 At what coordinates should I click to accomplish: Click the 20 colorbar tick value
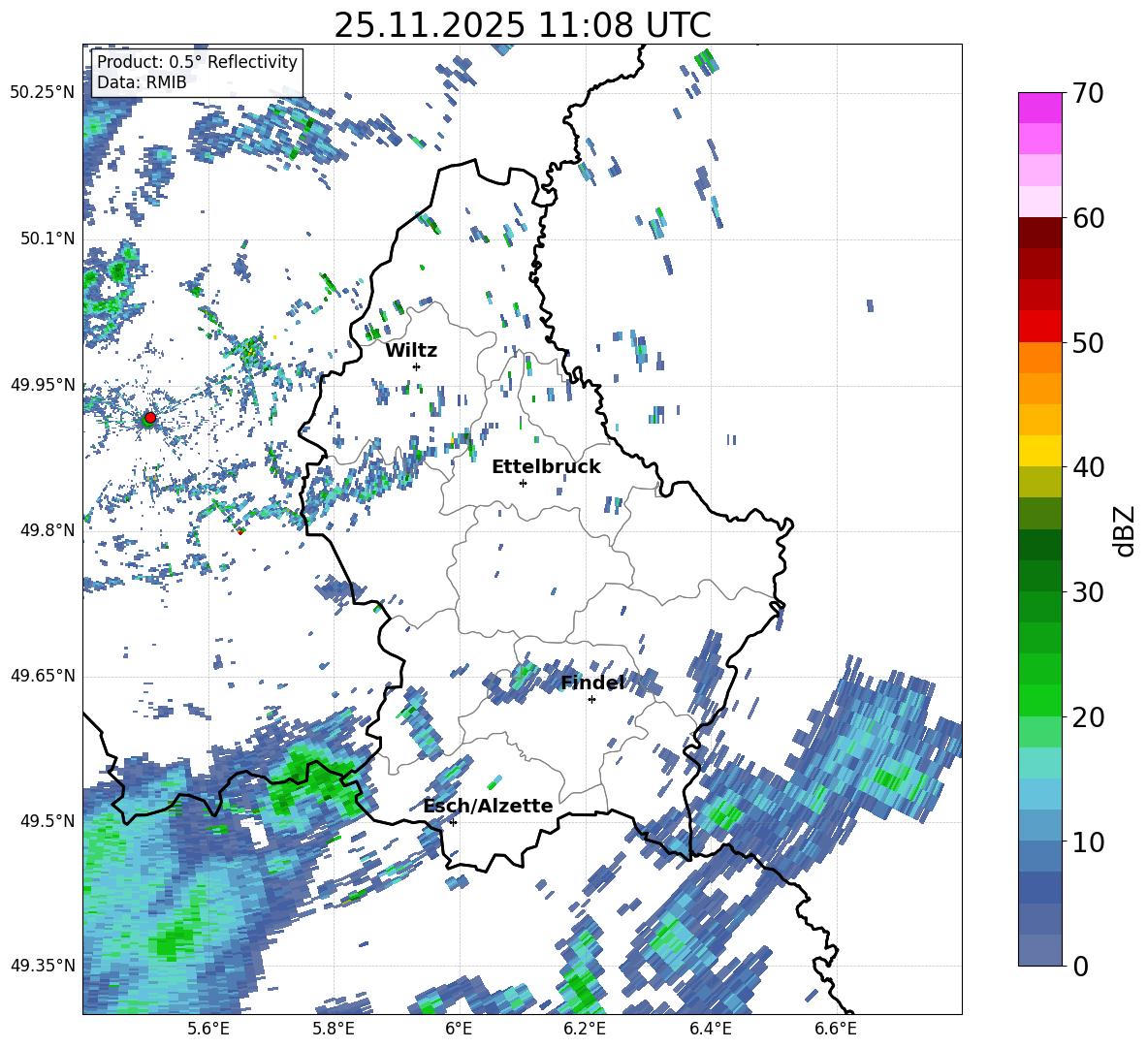click(x=1089, y=717)
